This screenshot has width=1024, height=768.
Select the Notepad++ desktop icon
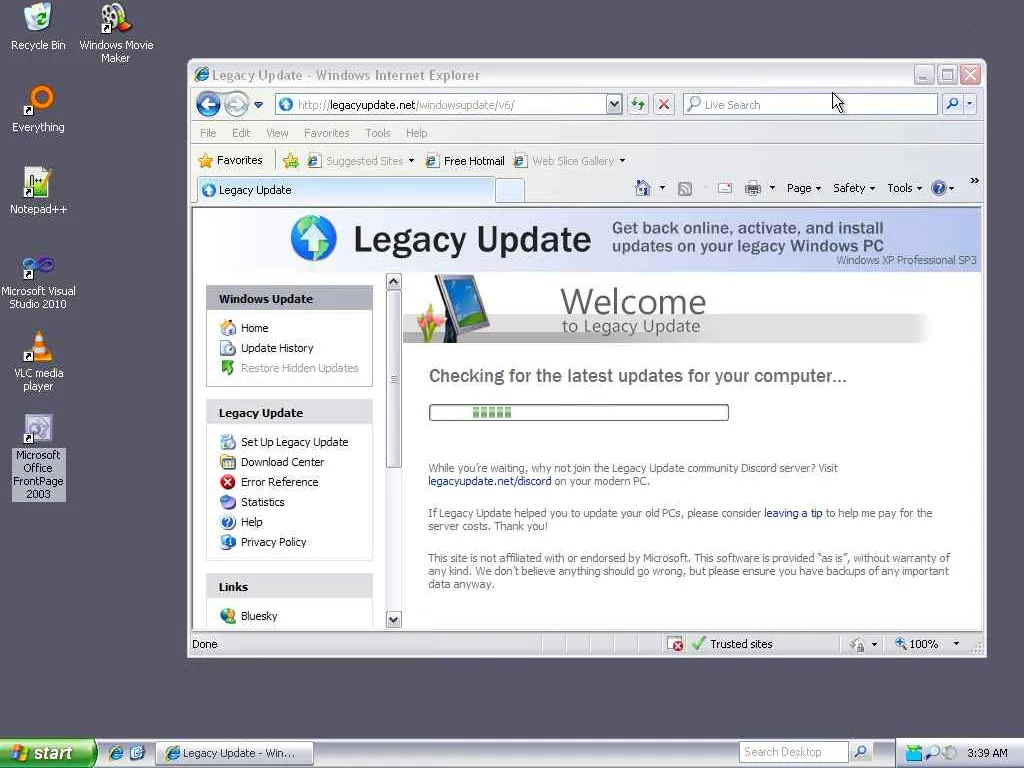point(38,190)
